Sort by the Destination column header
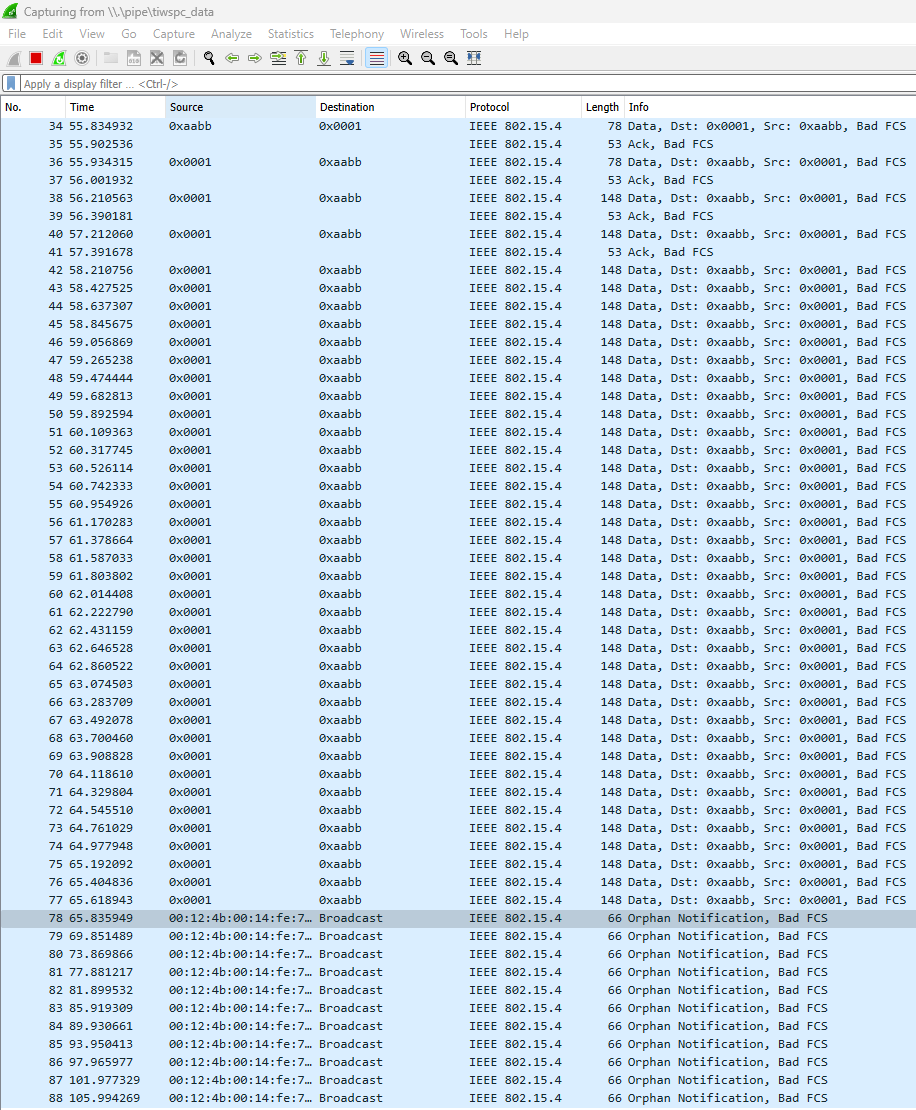 pyautogui.click(x=390, y=107)
